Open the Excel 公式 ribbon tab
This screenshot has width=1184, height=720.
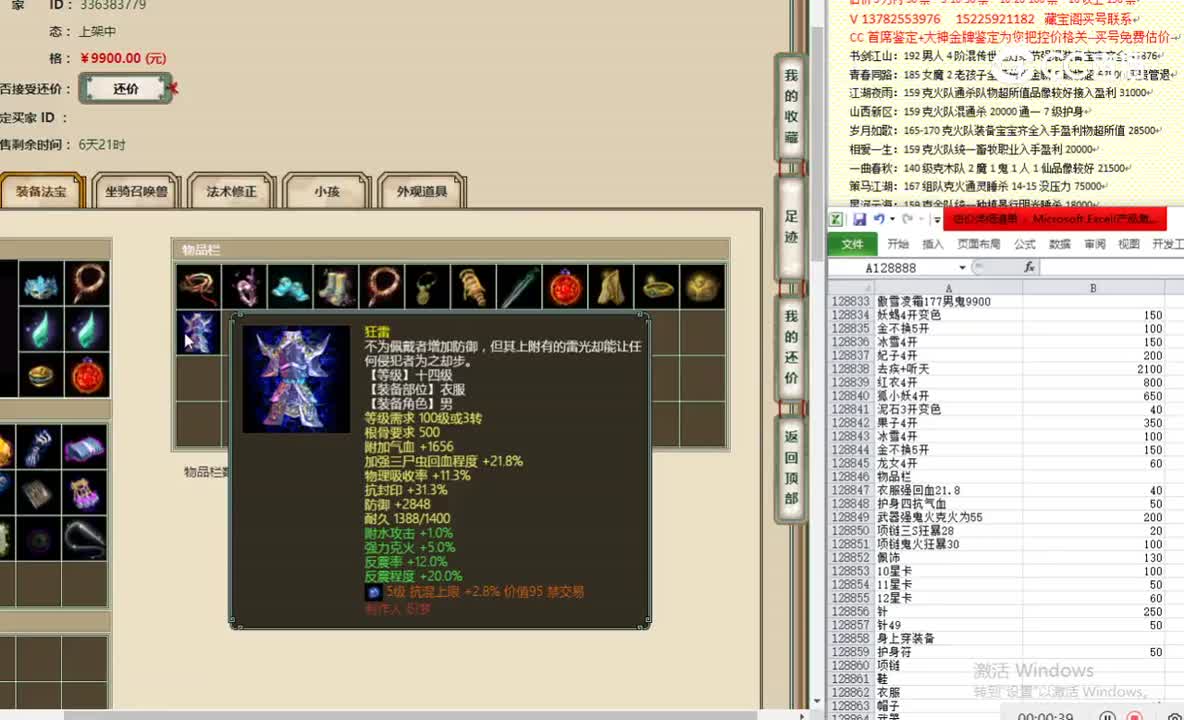(1025, 245)
